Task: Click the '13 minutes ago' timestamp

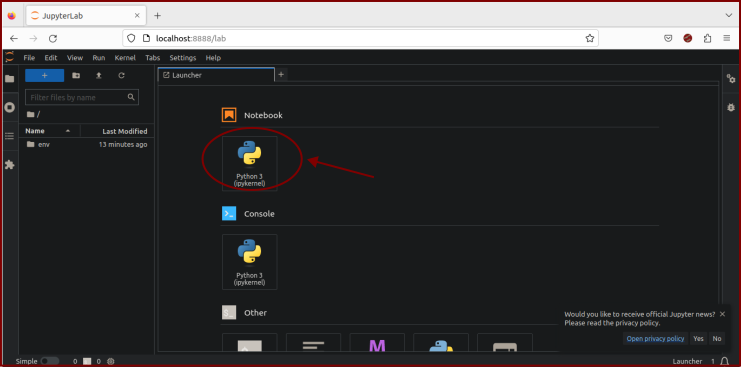Action: tap(123, 145)
